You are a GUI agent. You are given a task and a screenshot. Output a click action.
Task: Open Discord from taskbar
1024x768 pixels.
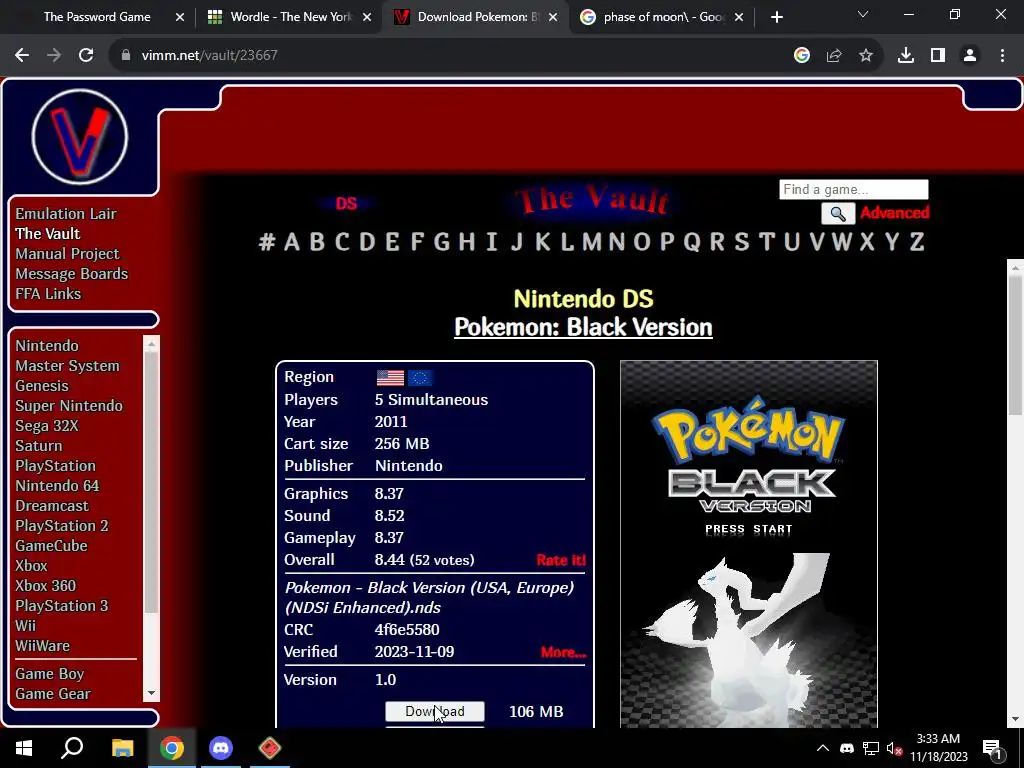coord(221,748)
